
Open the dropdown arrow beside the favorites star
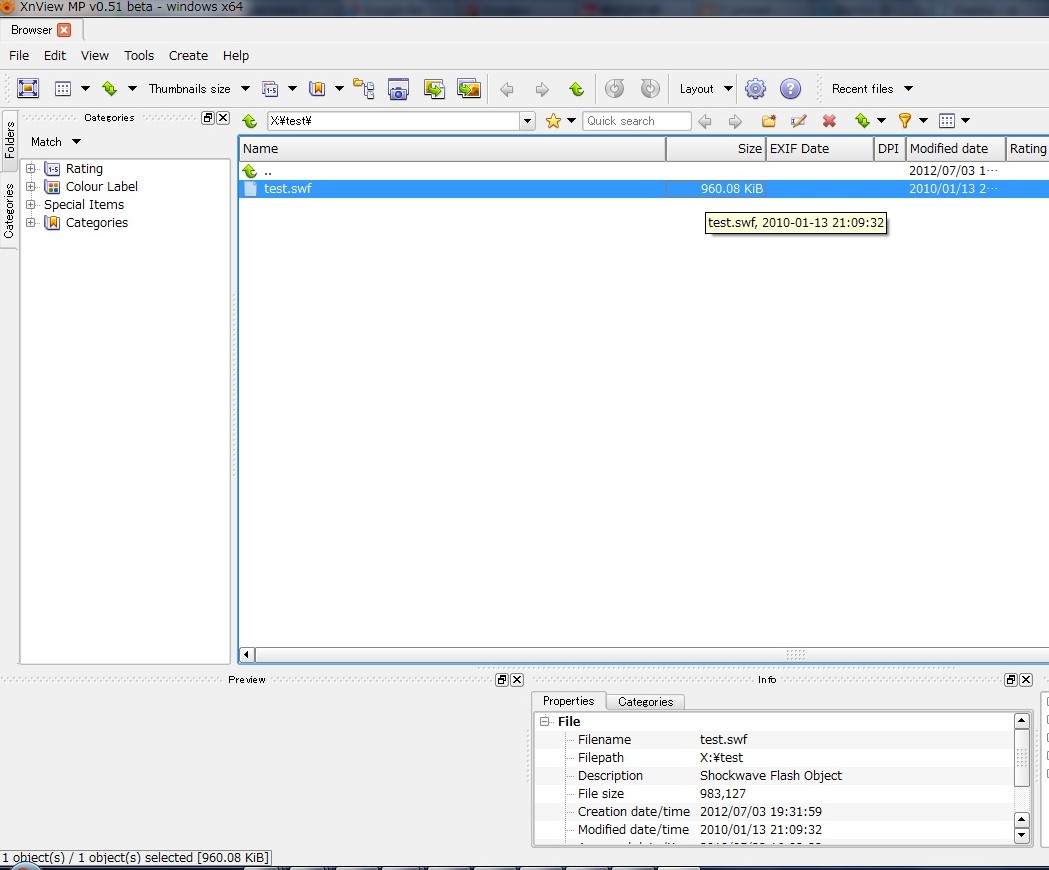click(x=571, y=121)
